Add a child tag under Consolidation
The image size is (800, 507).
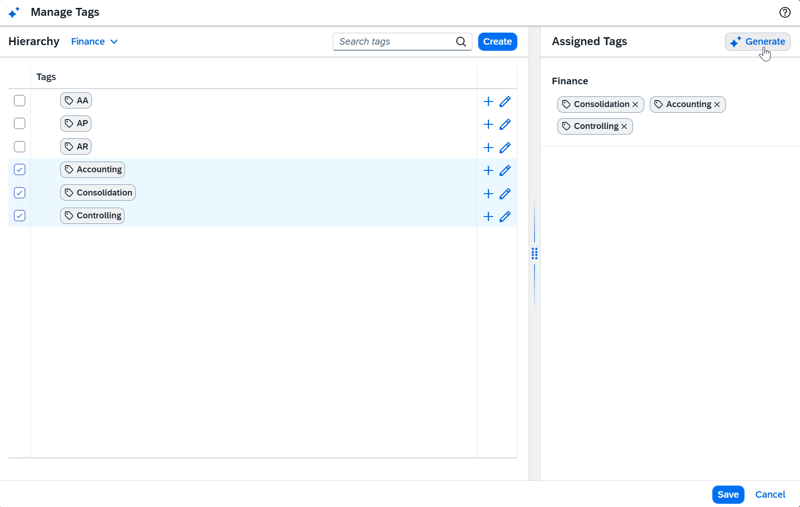[x=488, y=194]
